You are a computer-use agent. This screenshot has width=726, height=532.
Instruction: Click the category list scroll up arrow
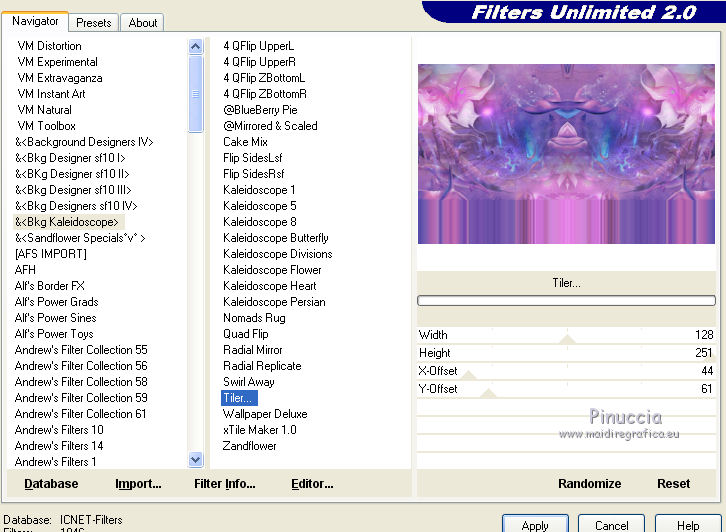coord(196,46)
